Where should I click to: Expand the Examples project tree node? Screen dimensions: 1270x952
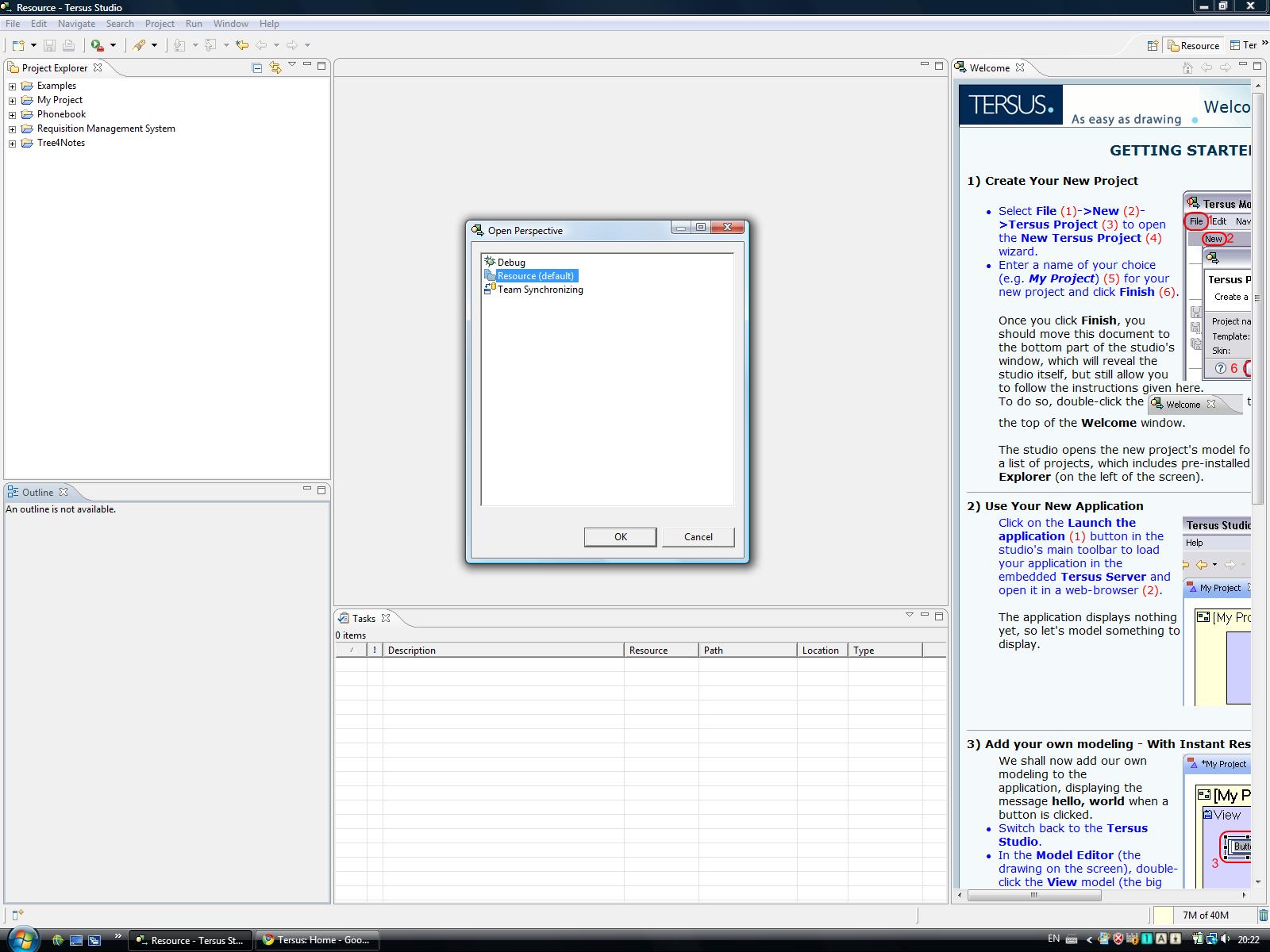click(x=12, y=86)
